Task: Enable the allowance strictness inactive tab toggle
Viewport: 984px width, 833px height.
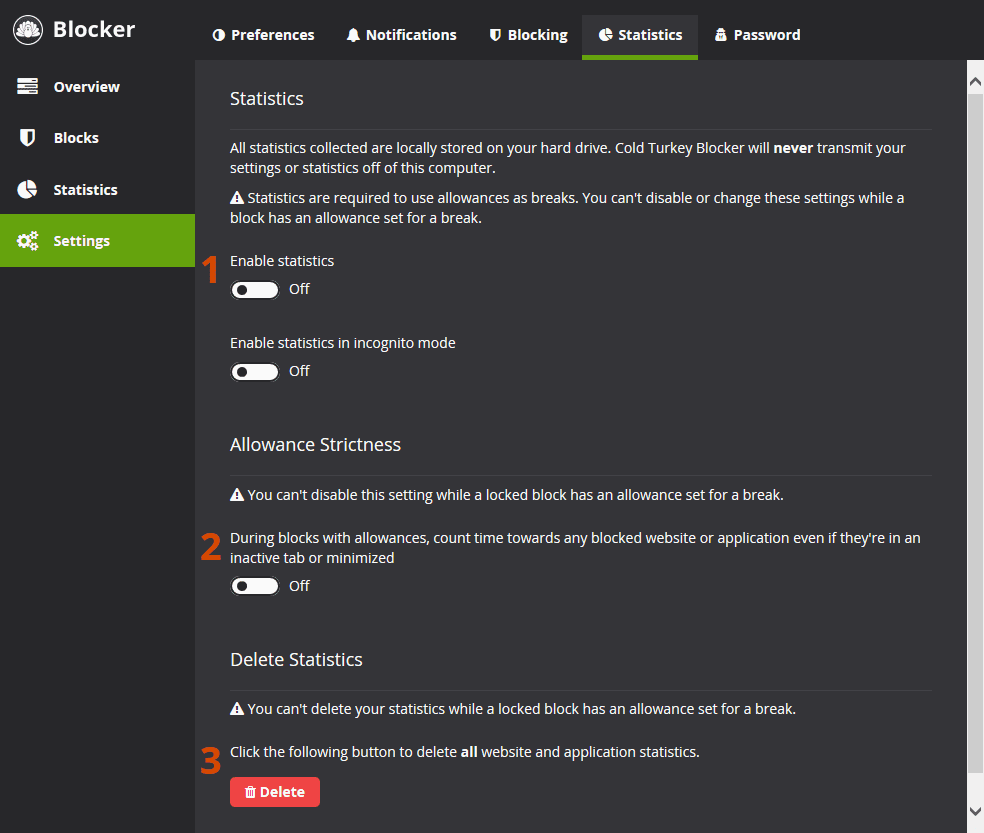Action: [255, 586]
